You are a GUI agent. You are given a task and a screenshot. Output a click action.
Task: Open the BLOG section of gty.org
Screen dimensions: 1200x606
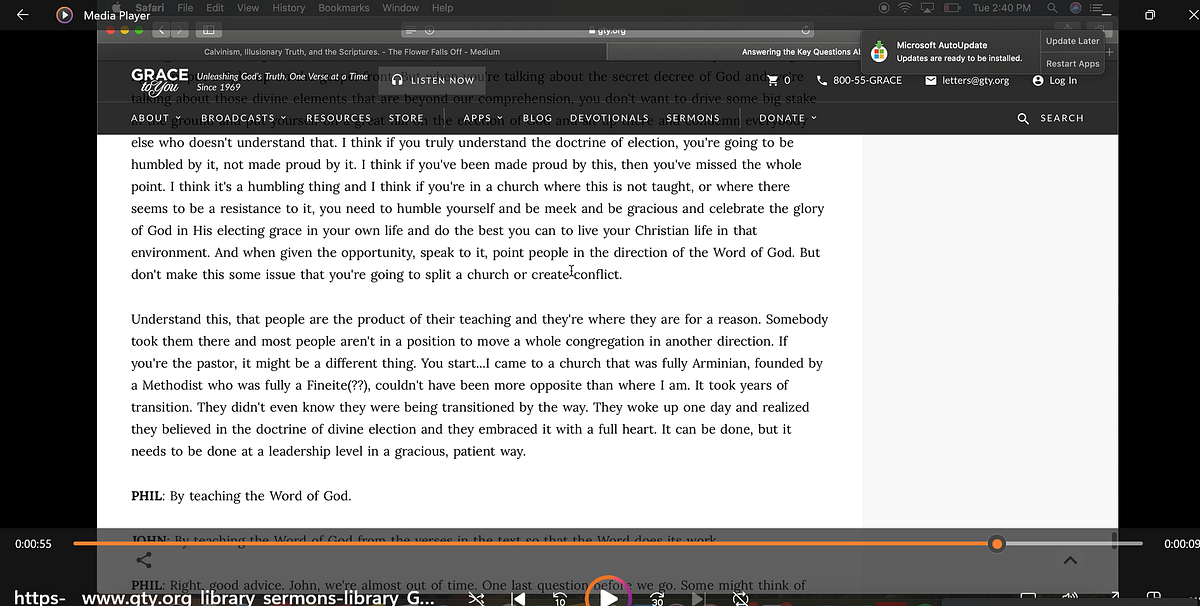coord(537,118)
